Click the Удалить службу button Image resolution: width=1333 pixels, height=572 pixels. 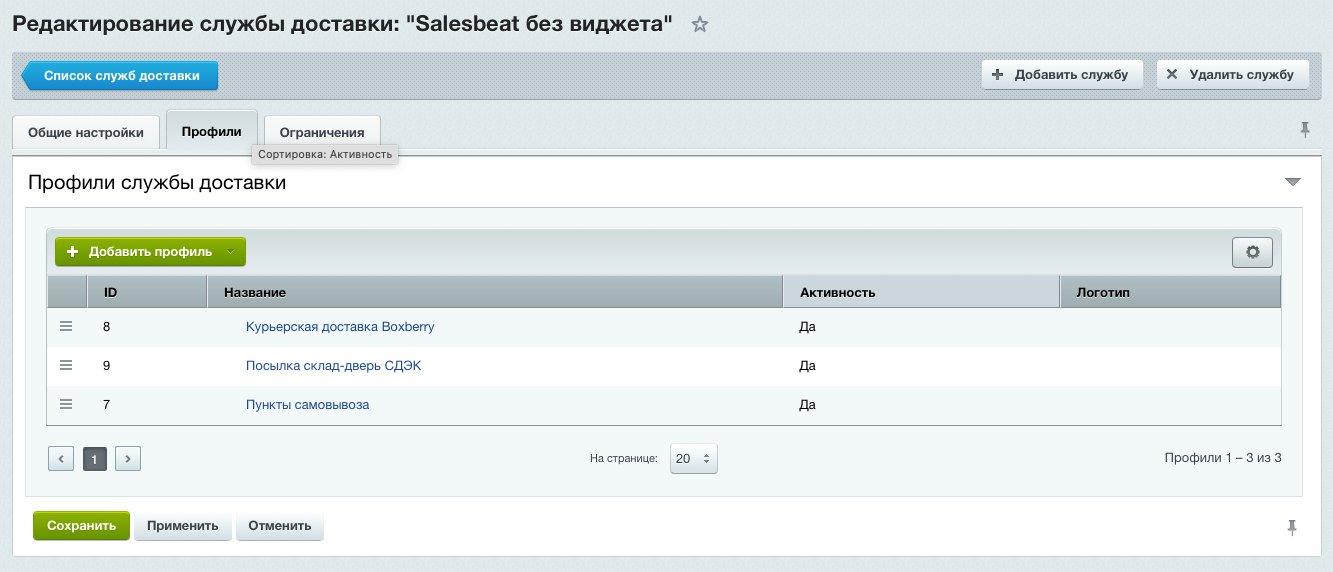(1232, 75)
